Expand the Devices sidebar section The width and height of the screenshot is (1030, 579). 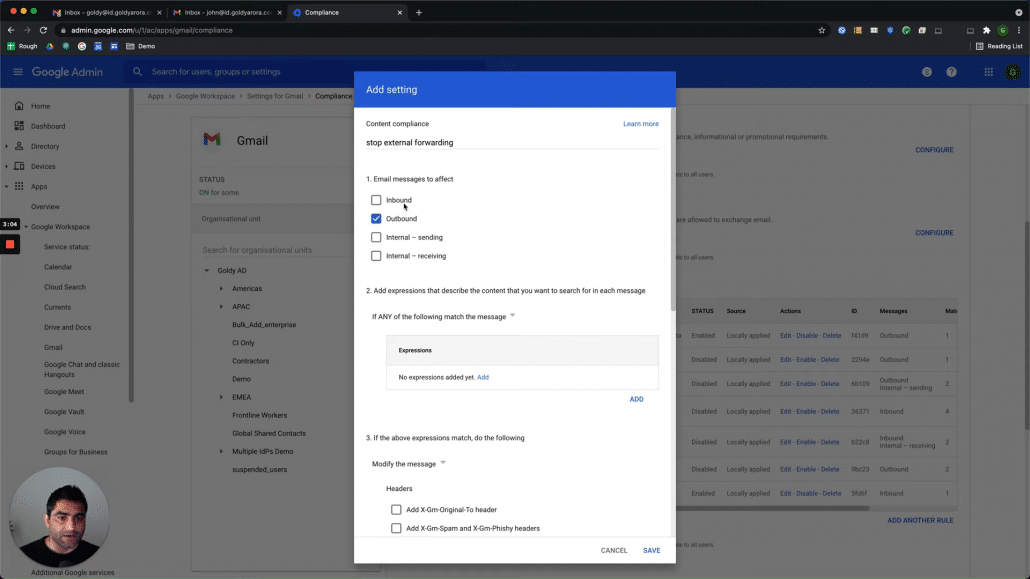point(7,166)
